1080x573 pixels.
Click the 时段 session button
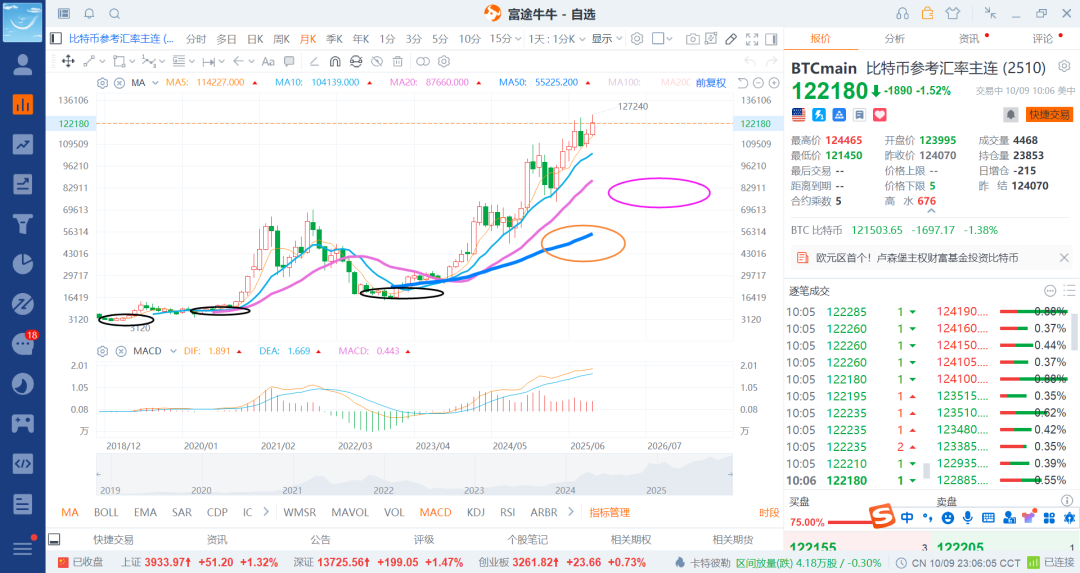769,512
